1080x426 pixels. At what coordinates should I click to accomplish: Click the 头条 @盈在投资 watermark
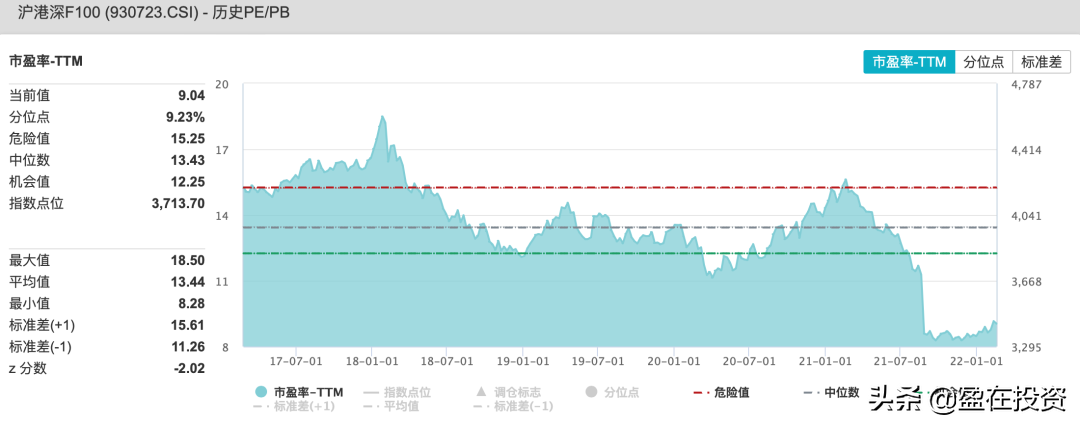pyautogui.click(x=967, y=398)
